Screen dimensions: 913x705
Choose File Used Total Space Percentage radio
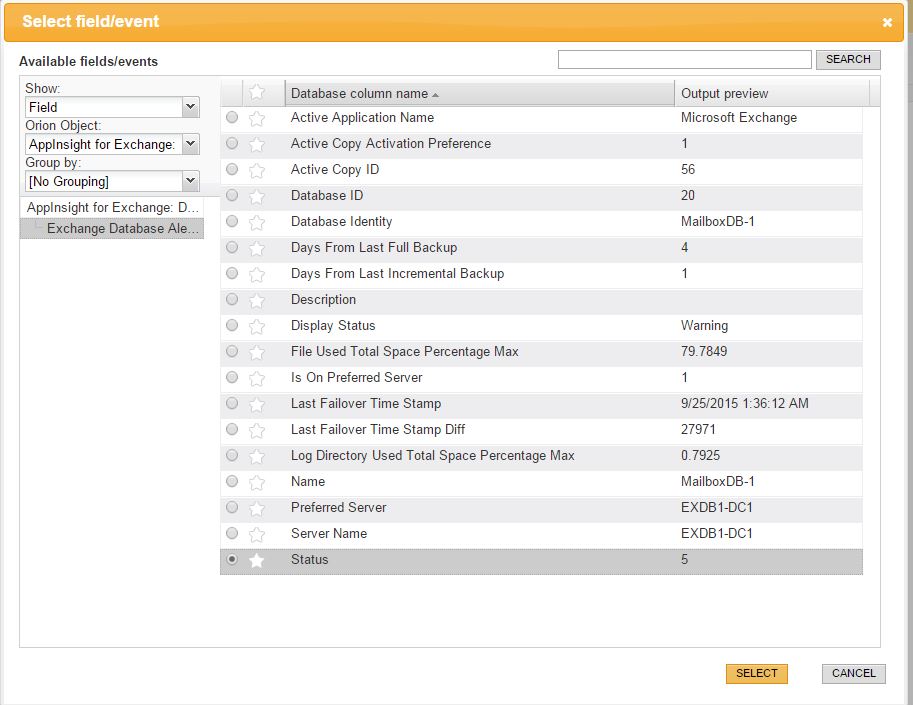[x=232, y=351]
